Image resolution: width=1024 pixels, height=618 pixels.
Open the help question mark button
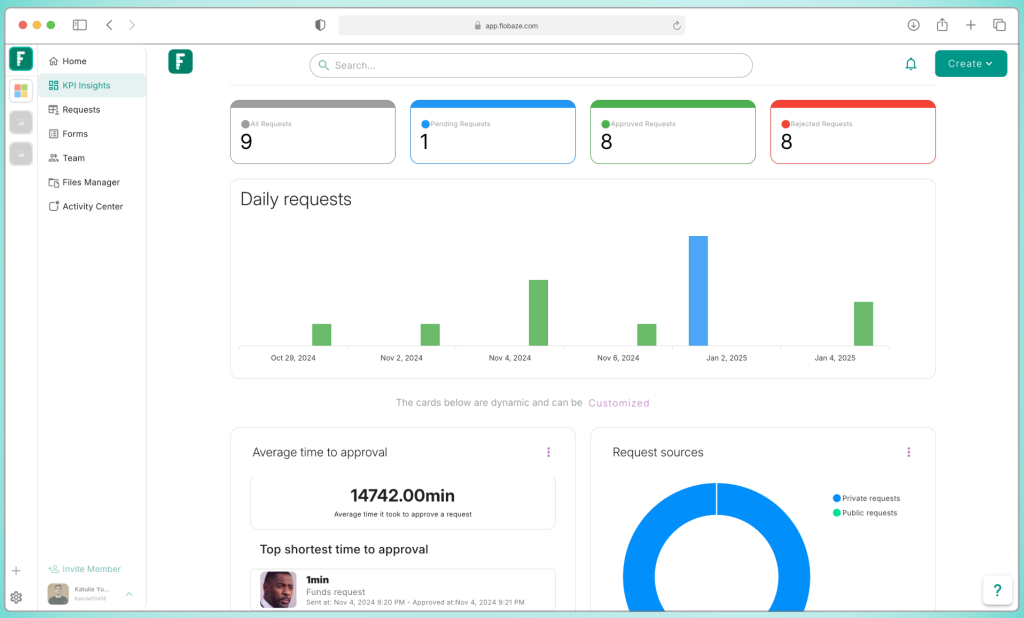coord(997,590)
